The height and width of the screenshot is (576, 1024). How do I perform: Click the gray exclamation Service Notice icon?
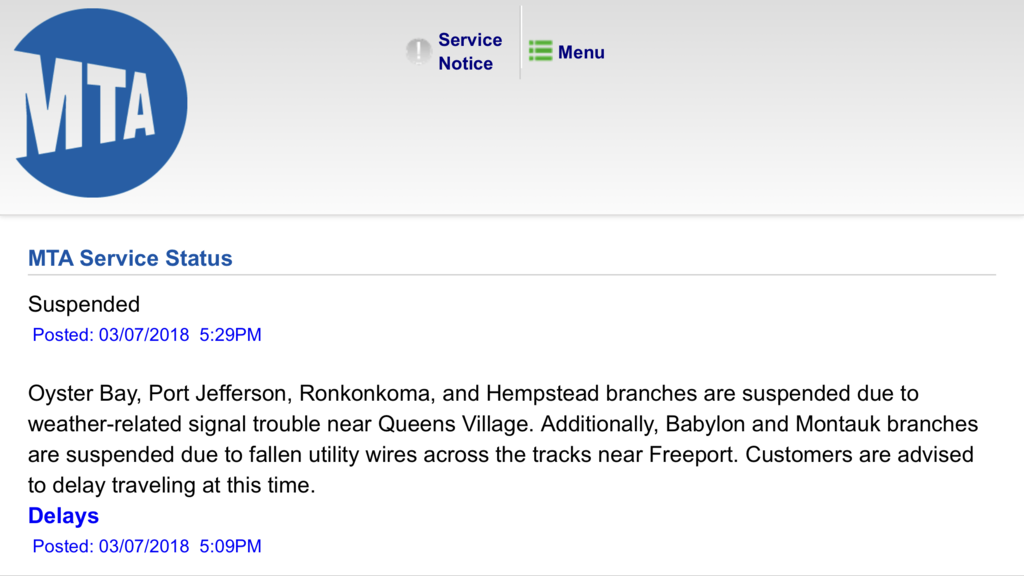pyautogui.click(x=418, y=52)
